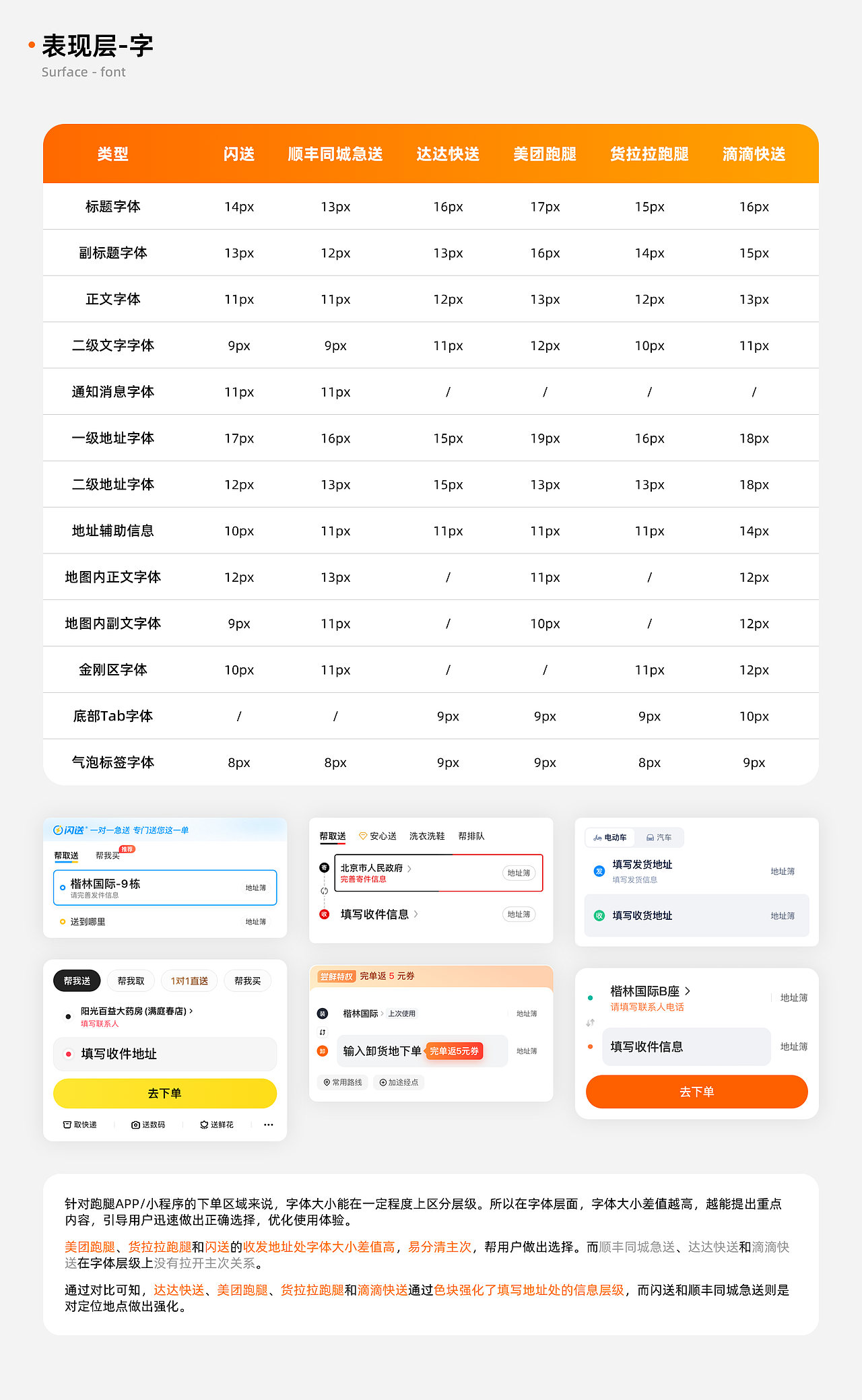Click the 填写收件地址 input field
This screenshot has width=862, height=1400.
165,1054
